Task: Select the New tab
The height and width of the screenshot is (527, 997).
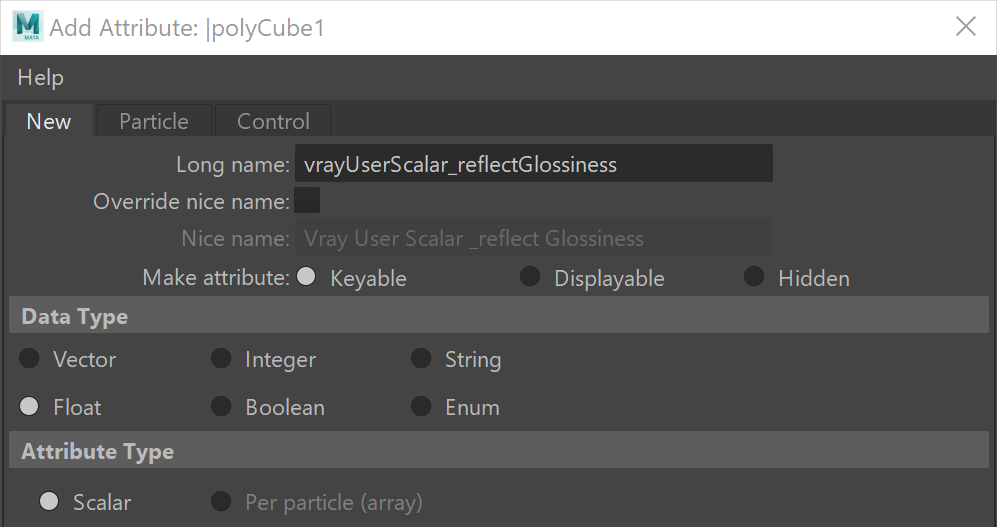Action: tap(49, 121)
